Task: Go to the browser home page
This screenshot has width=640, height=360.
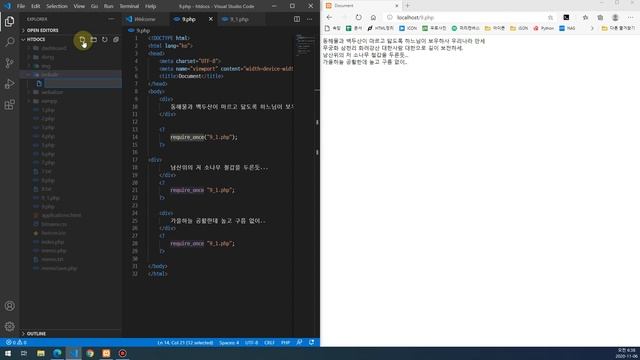Action: tap(373, 18)
